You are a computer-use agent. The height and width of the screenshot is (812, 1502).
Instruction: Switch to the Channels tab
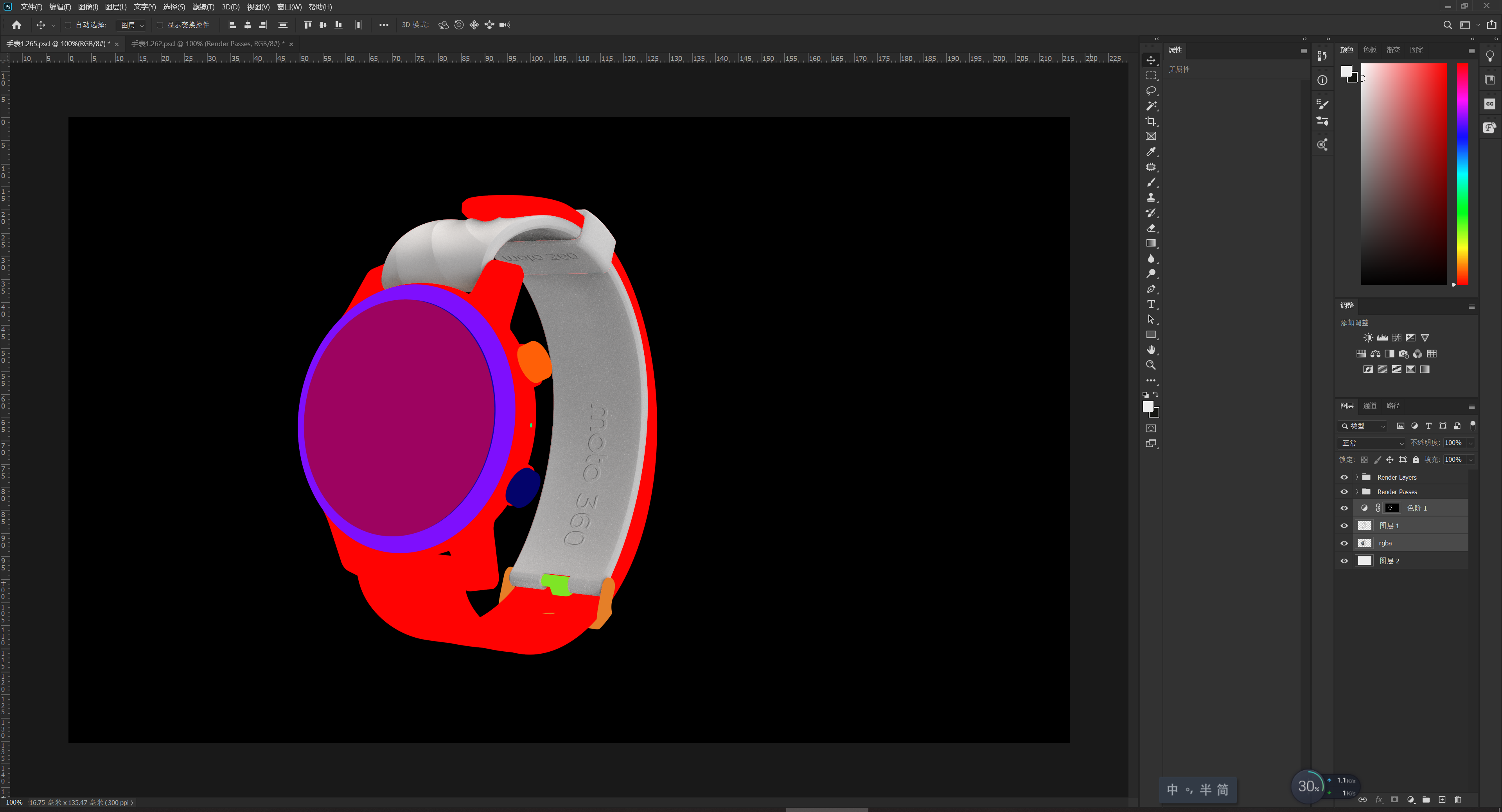pyautogui.click(x=1369, y=406)
